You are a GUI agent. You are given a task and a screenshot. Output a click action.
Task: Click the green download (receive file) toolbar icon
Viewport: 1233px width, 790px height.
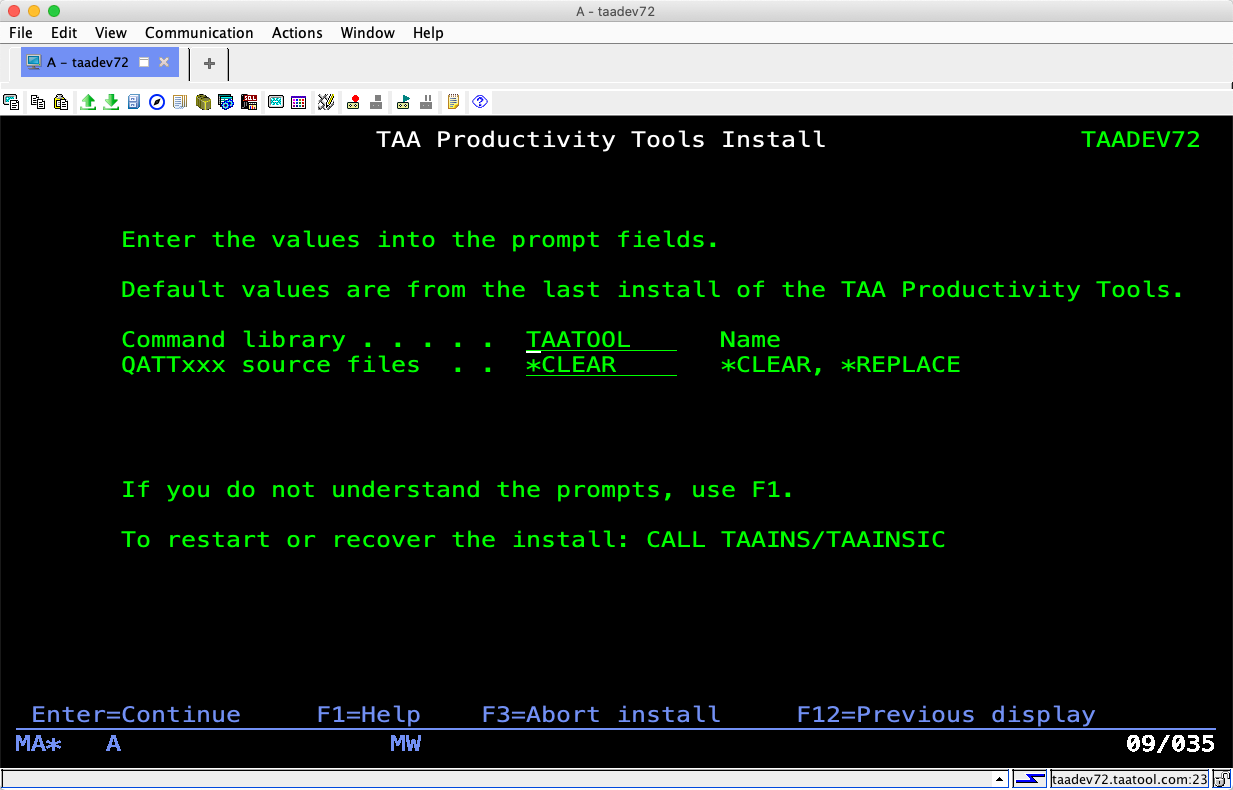pyautogui.click(x=111, y=102)
